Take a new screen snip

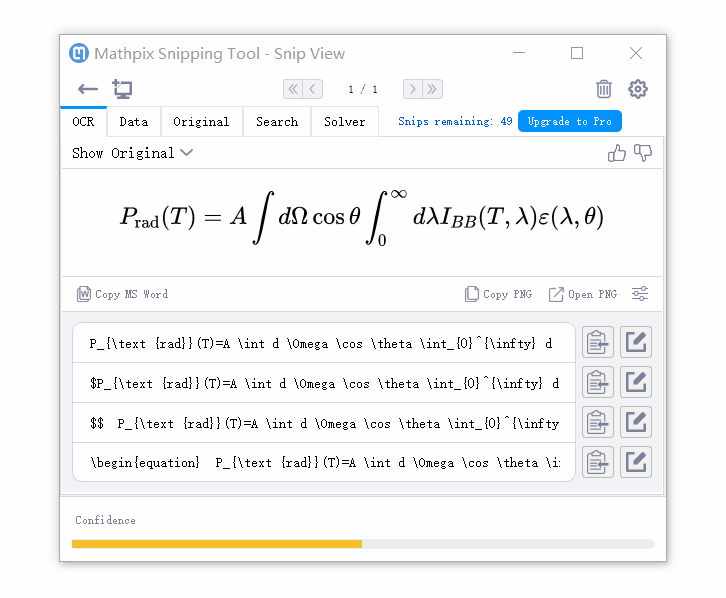pos(122,89)
